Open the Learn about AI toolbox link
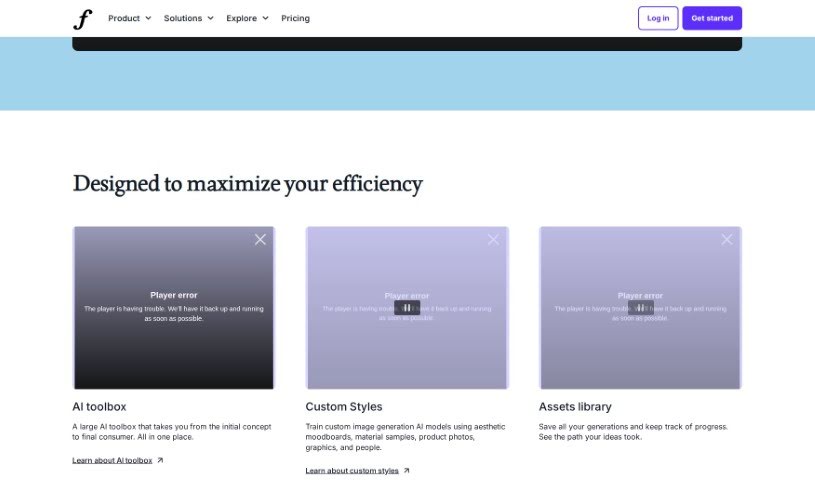The height and width of the screenshot is (480, 815). (112, 460)
